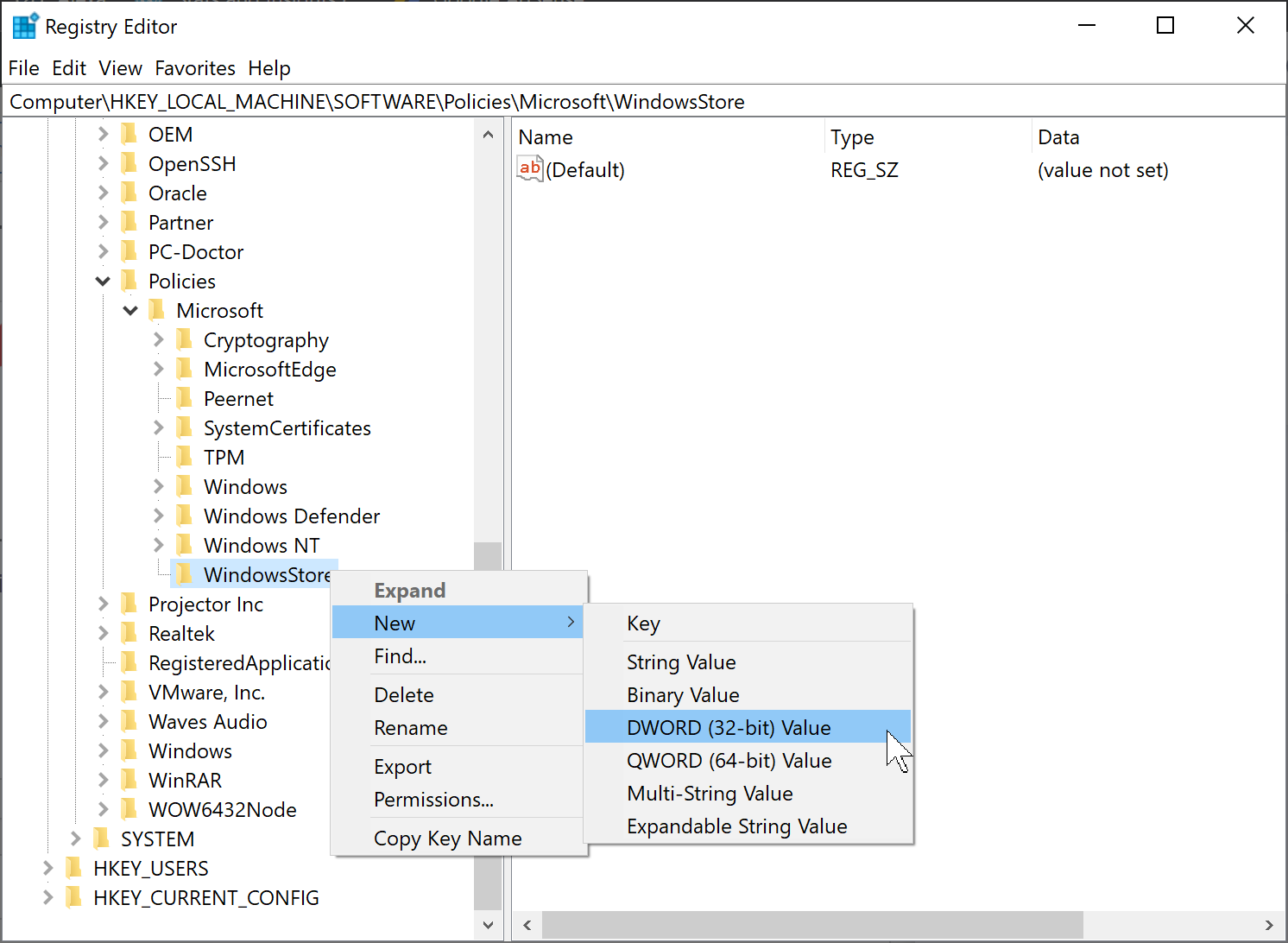Click the Name column header
Screen dimensions: 1288x943
coord(546,137)
